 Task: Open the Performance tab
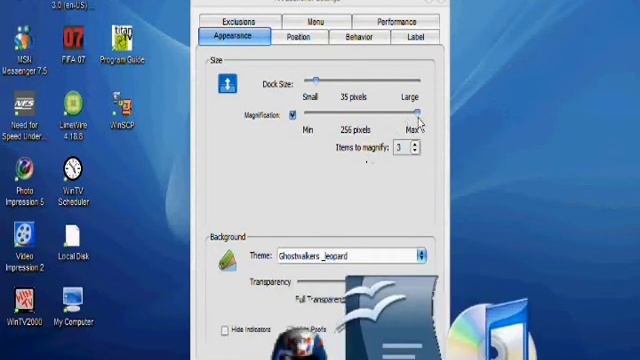pyautogui.click(x=396, y=22)
